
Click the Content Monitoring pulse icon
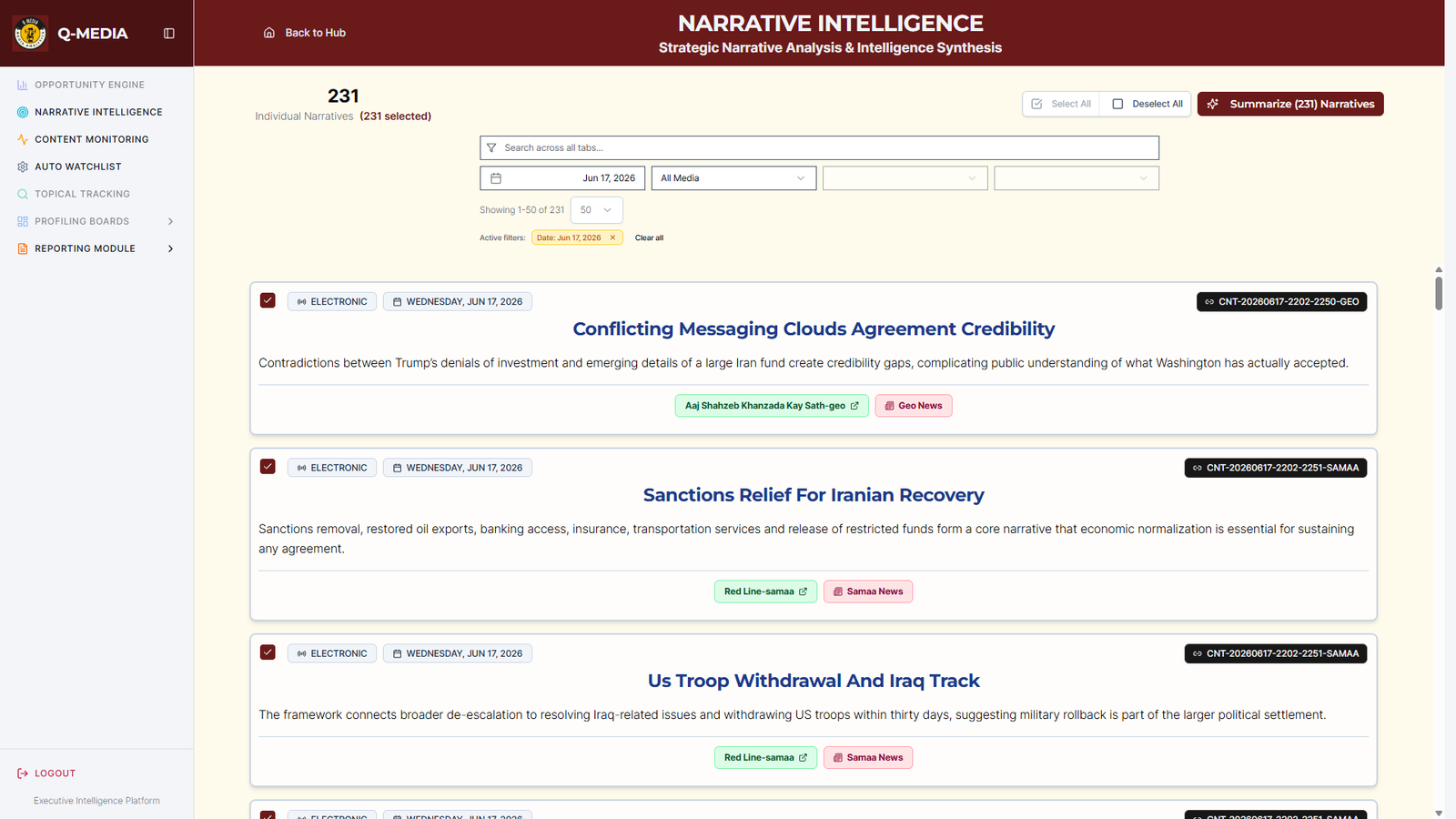pos(23,139)
